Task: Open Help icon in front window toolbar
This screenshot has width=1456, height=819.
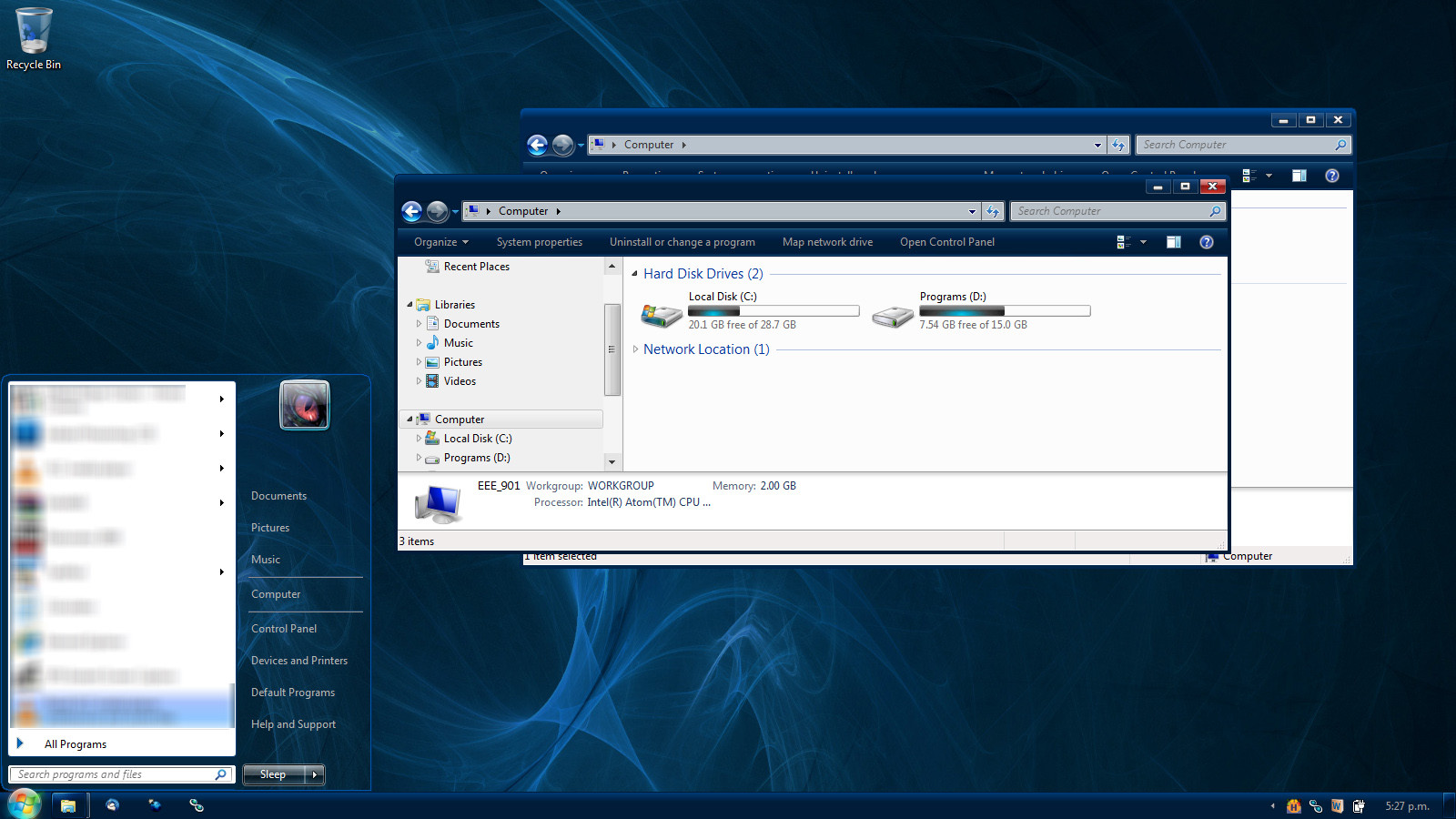Action: [x=1207, y=242]
